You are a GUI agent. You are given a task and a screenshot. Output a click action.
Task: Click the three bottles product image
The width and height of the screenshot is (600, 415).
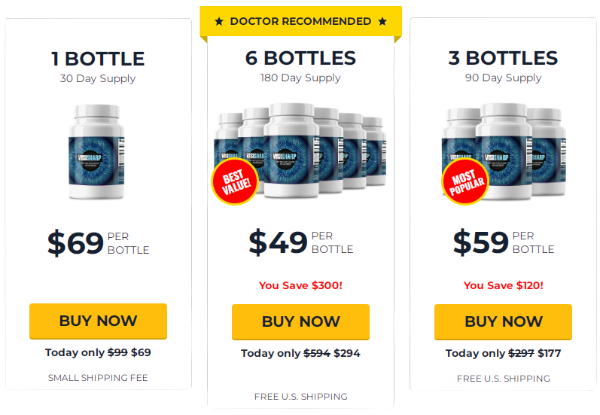(x=504, y=151)
